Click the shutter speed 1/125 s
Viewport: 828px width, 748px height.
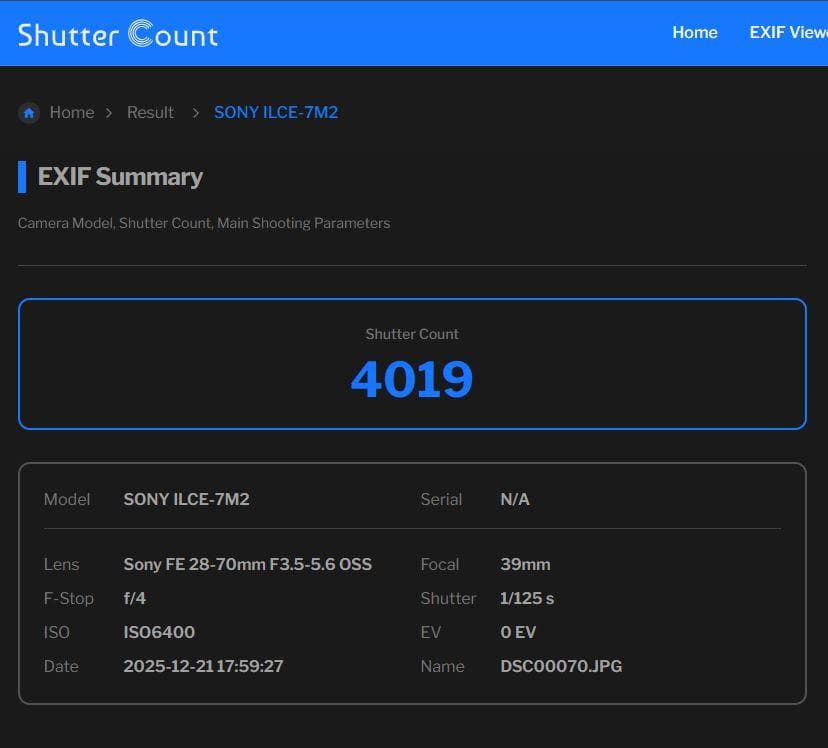coord(527,598)
